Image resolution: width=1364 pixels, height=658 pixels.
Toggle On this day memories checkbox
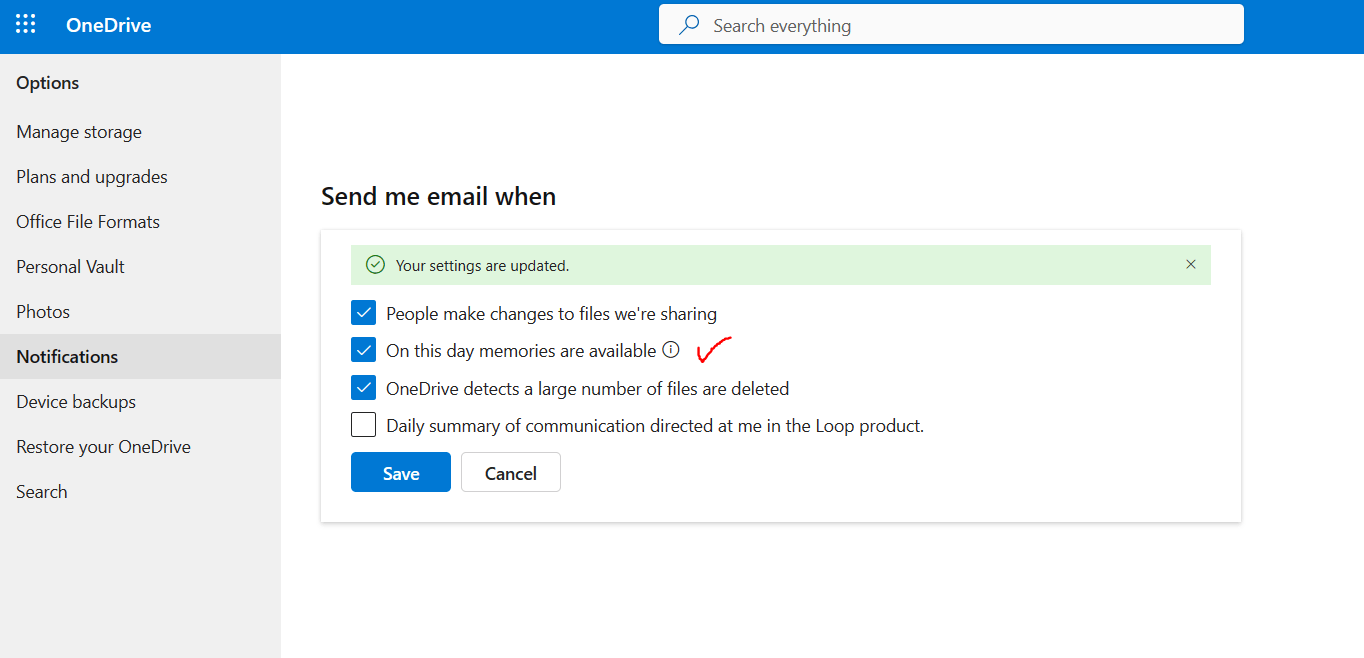pyautogui.click(x=363, y=351)
